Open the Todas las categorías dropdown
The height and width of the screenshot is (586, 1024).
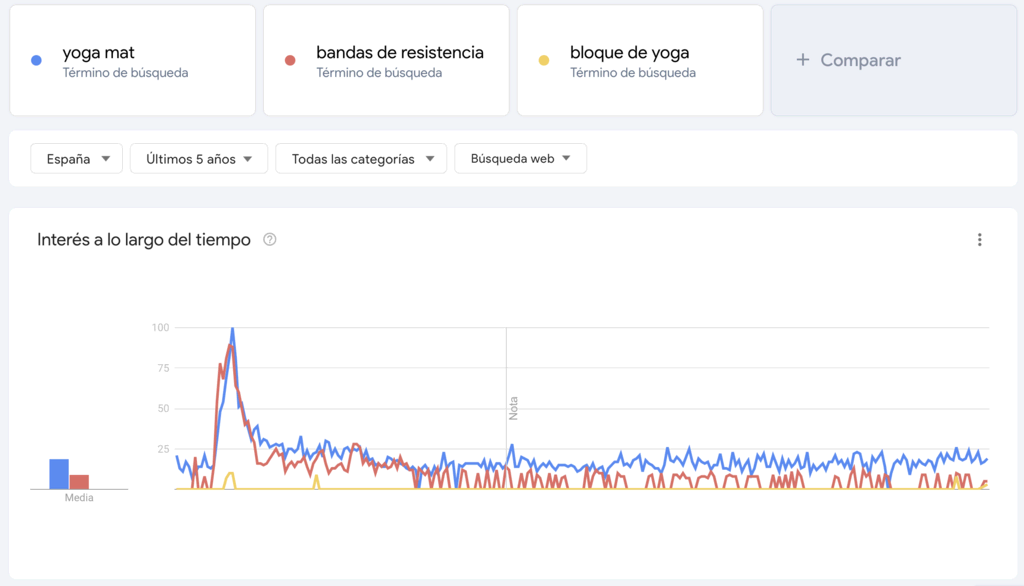point(360,158)
